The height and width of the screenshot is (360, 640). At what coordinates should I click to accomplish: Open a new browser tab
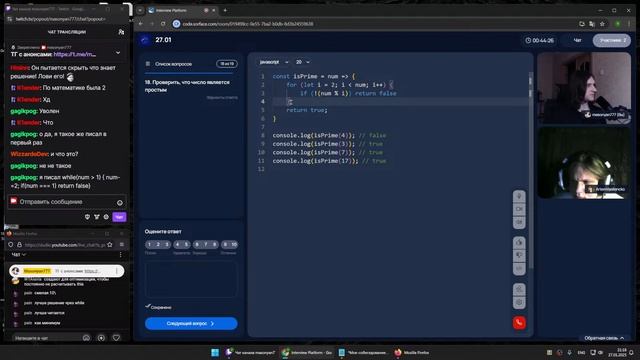point(225,10)
